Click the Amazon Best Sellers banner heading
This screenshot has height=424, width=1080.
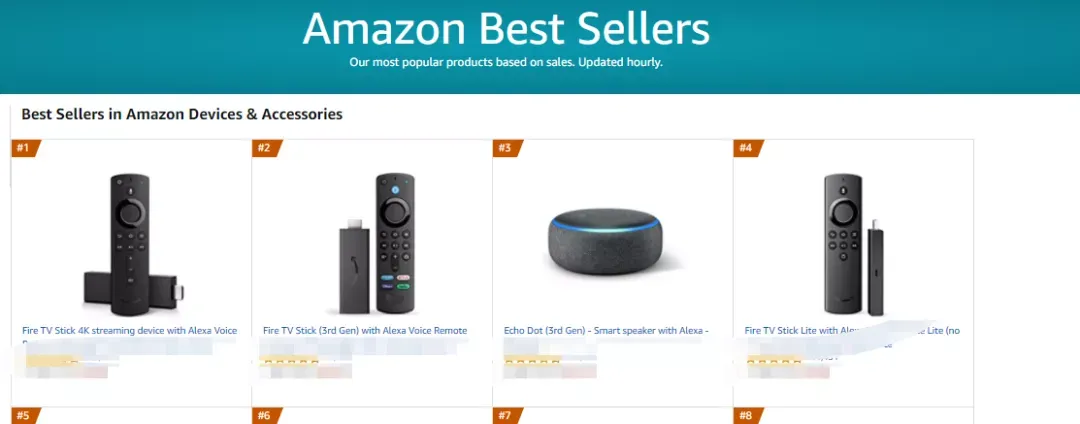[x=506, y=29]
